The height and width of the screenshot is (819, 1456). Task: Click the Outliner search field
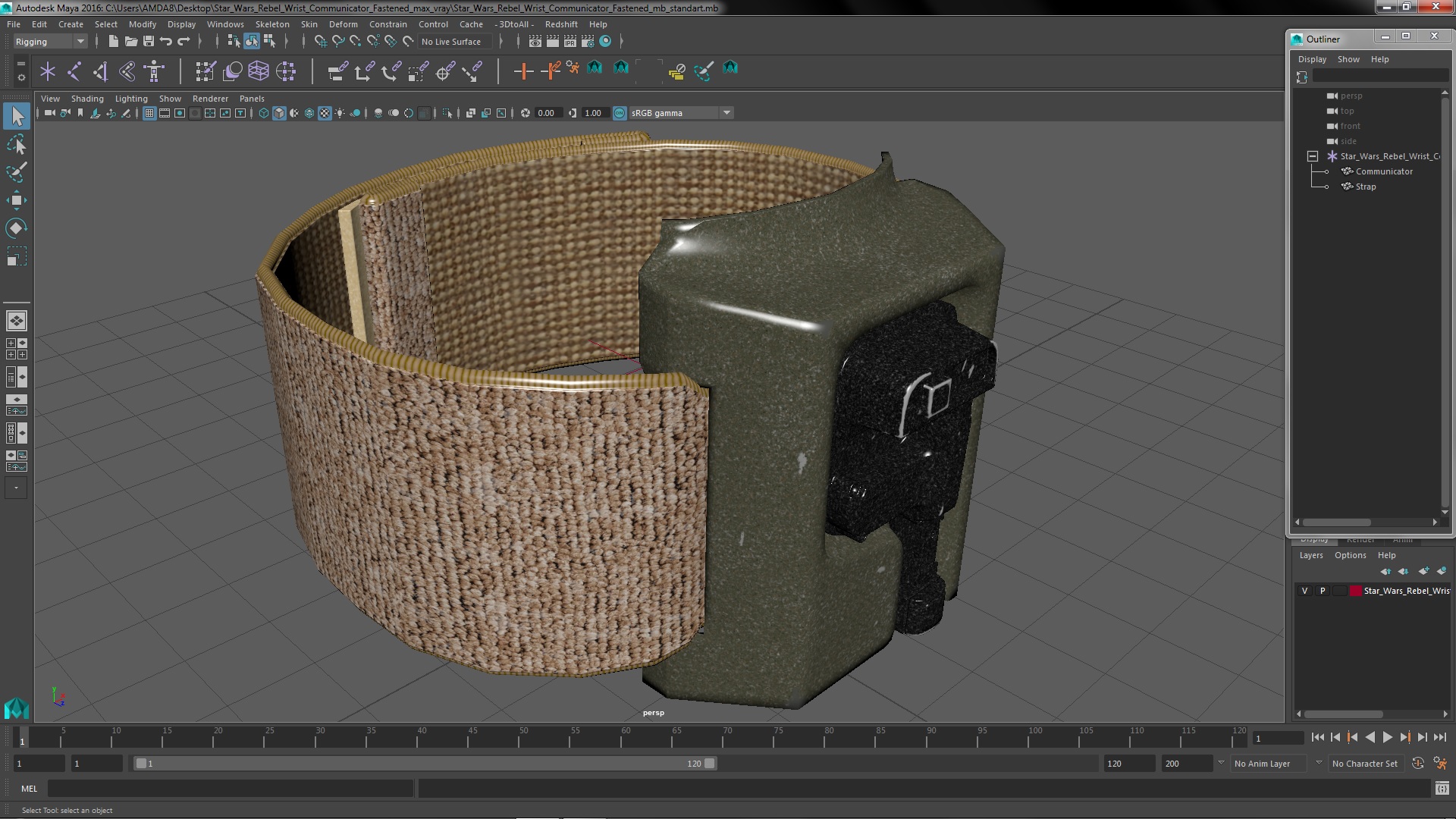[1380, 77]
